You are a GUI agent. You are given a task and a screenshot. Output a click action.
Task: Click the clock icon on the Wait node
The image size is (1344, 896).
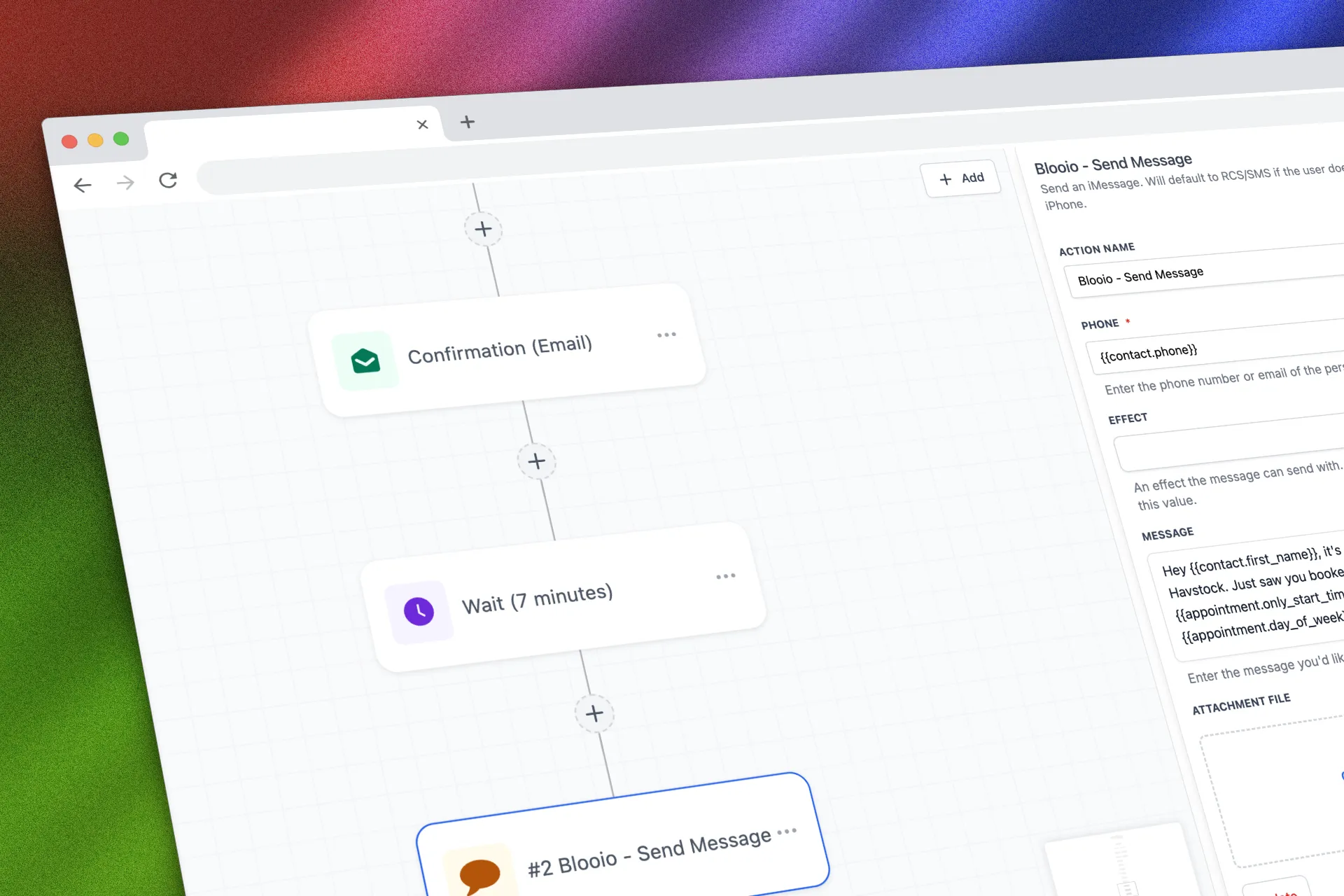tap(419, 610)
